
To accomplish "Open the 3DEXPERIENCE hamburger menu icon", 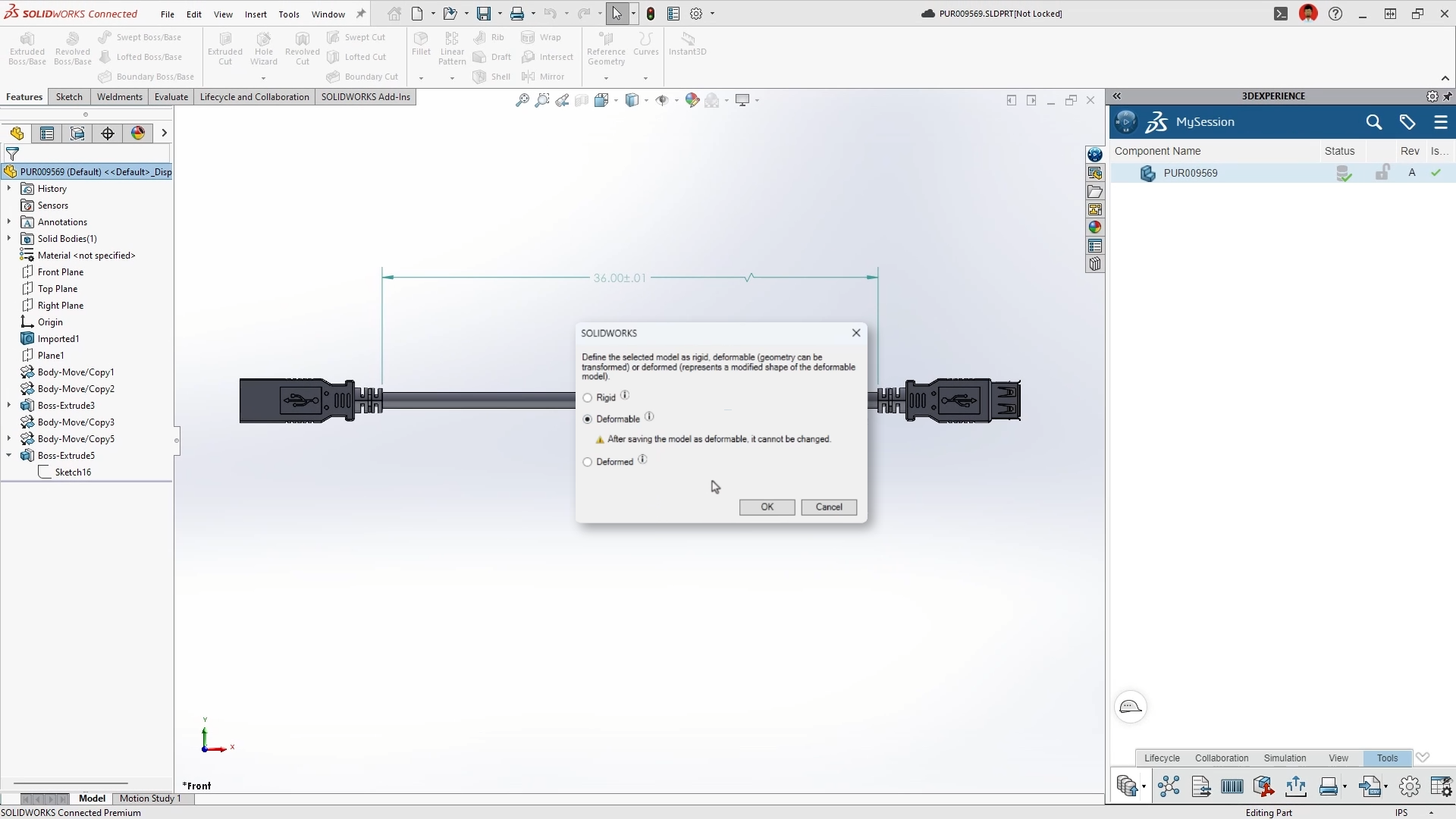I will click(x=1441, y=122).
